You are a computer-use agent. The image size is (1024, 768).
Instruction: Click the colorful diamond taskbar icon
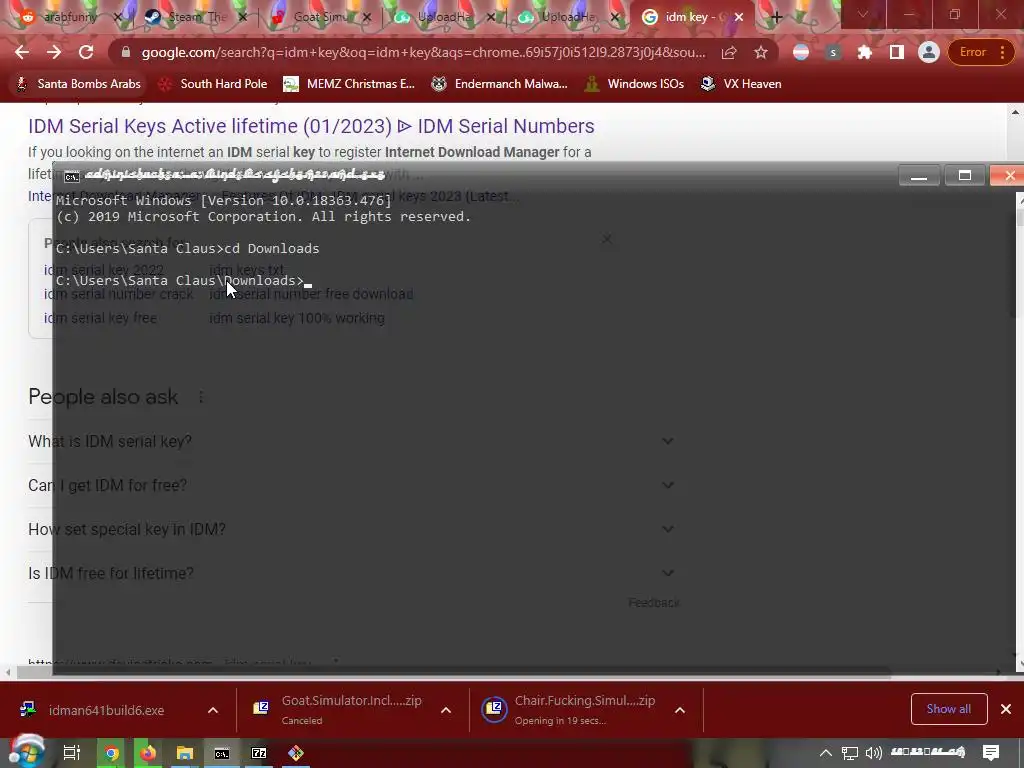pyautogui.click(x=296, y=753)
